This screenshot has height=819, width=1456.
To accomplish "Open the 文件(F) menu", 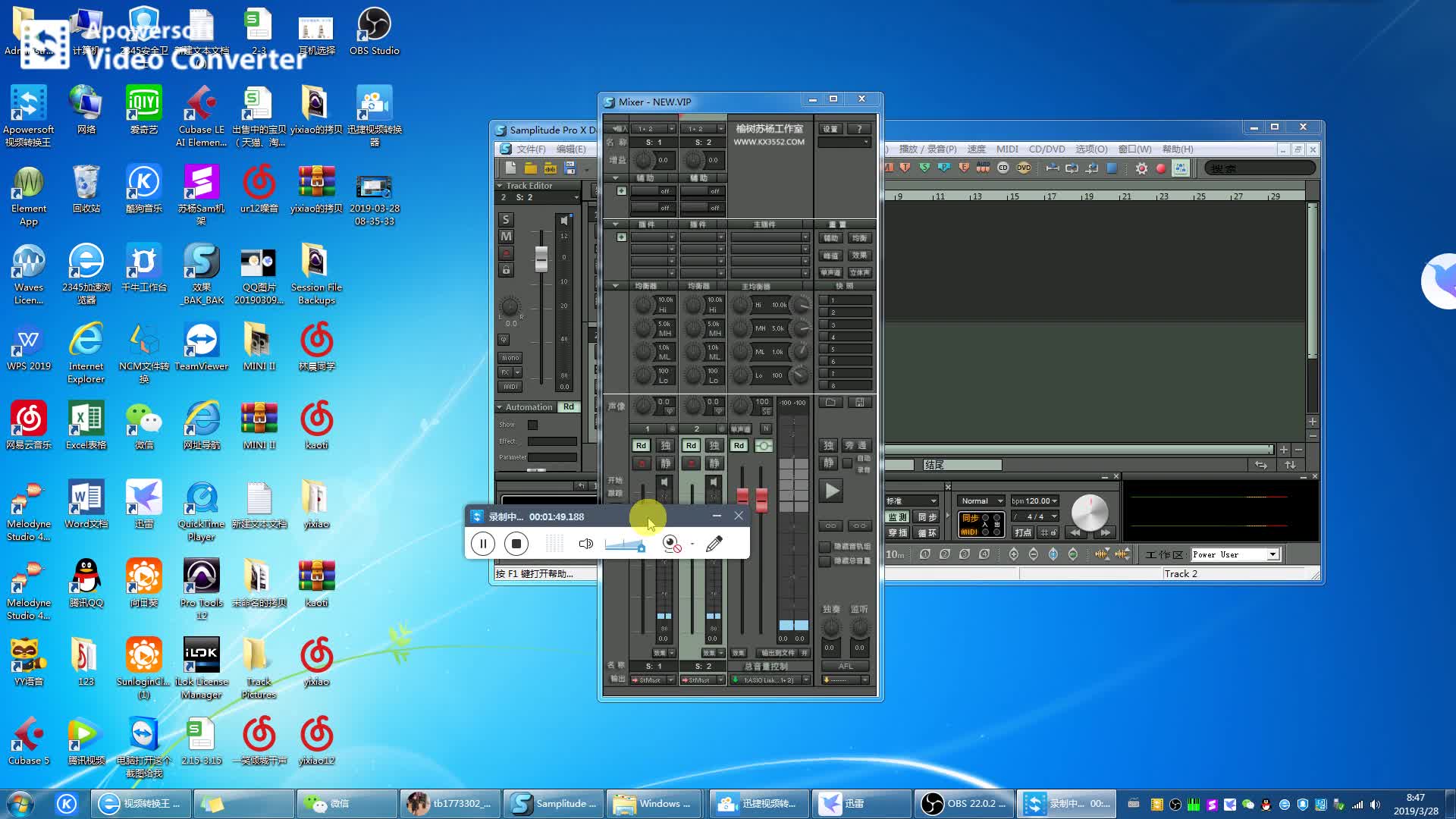I will coord(531,149).
